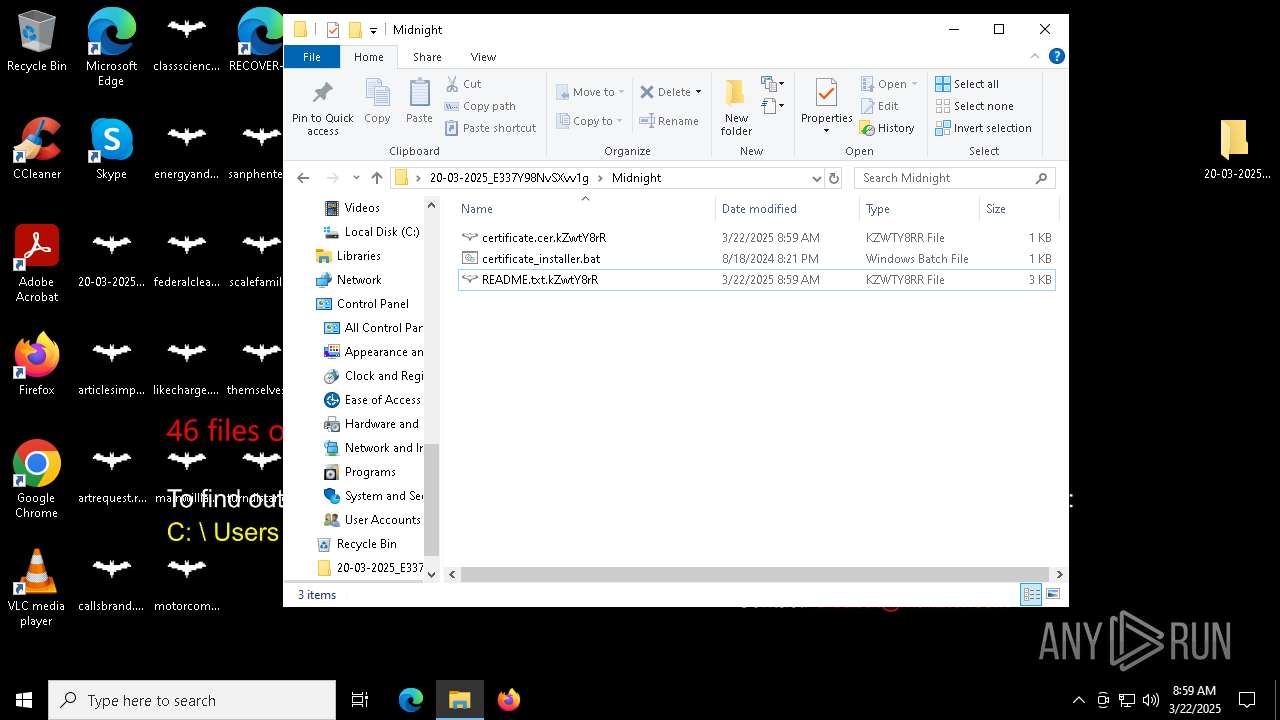Click Cut in Clipboard group
This screenshot has height=720, width=1280.
(x=463, y=84)
